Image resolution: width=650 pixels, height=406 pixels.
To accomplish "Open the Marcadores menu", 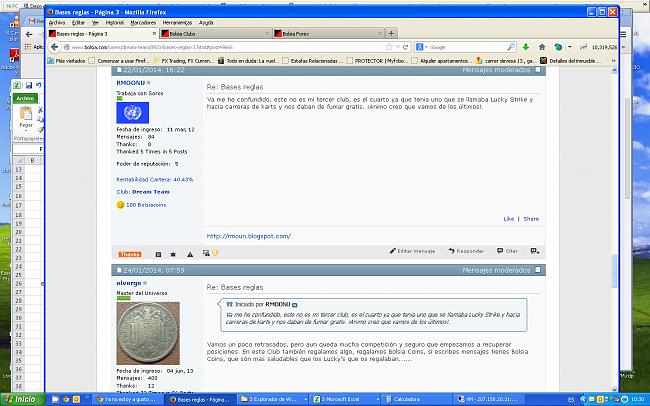I will (143, 23).
